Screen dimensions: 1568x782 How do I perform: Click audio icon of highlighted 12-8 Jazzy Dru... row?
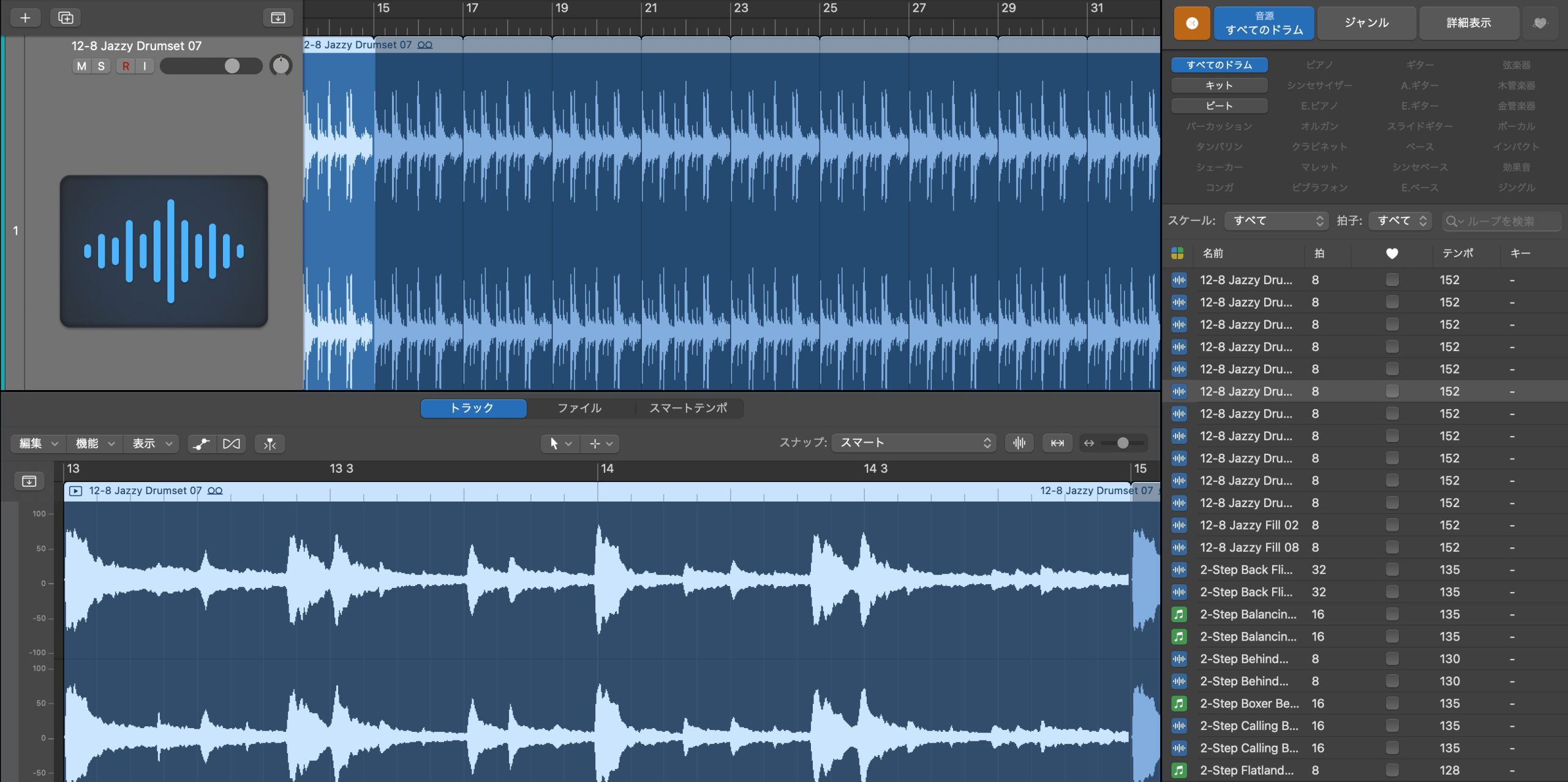tap(1179, 391)
